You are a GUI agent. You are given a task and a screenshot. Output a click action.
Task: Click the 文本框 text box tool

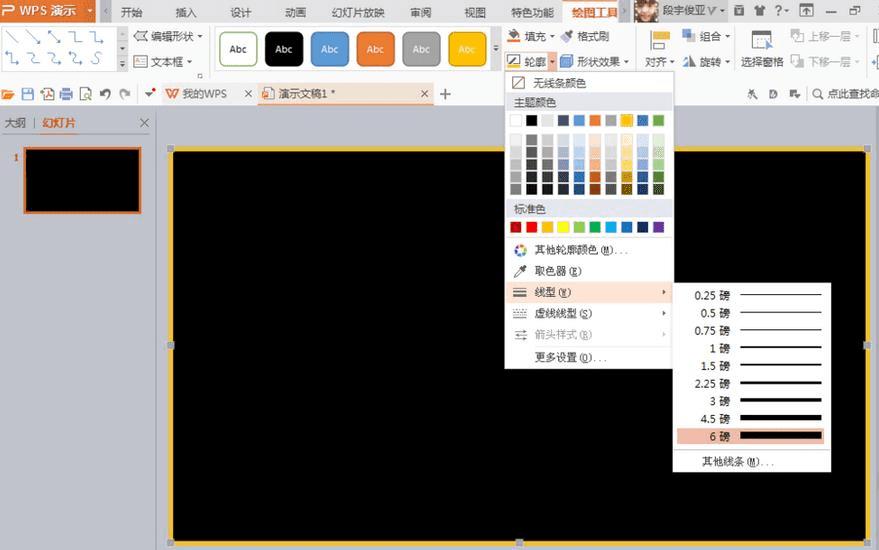[163, 62]
